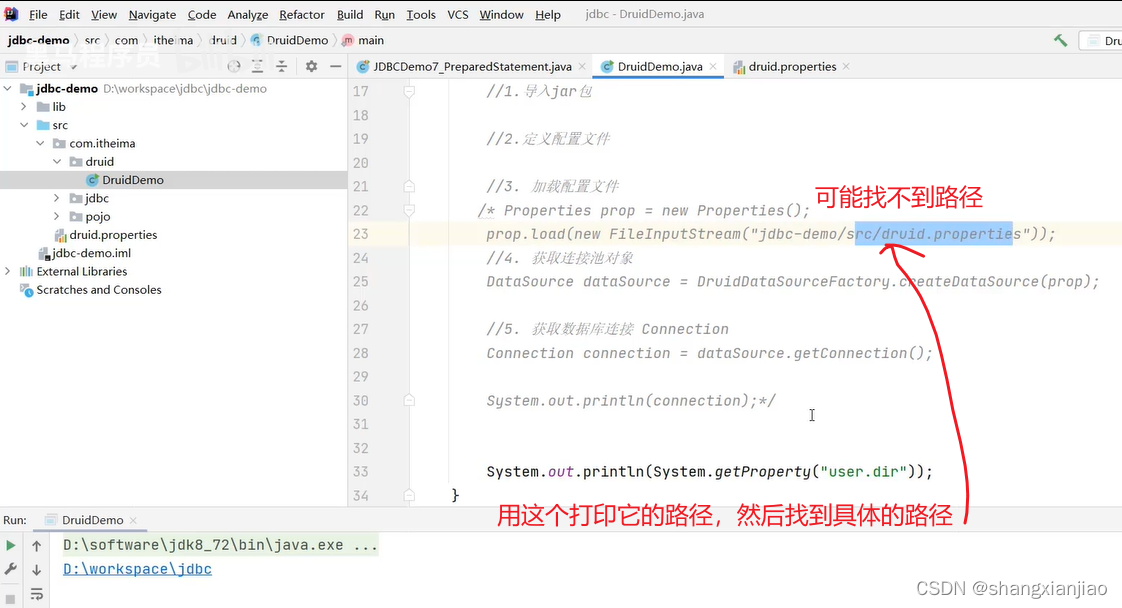
Task: Open Project panel settings gear
Action: [x=311, y=67]
